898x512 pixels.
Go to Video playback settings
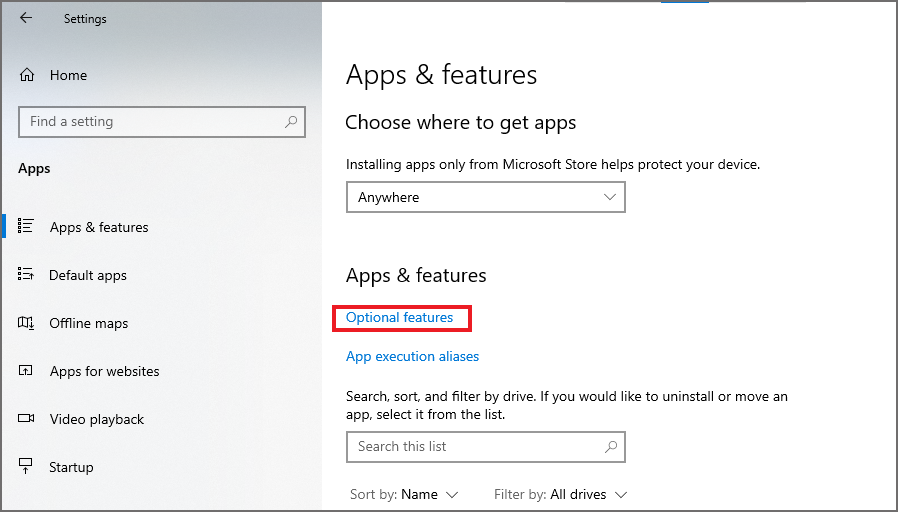[x=97, y=419]
